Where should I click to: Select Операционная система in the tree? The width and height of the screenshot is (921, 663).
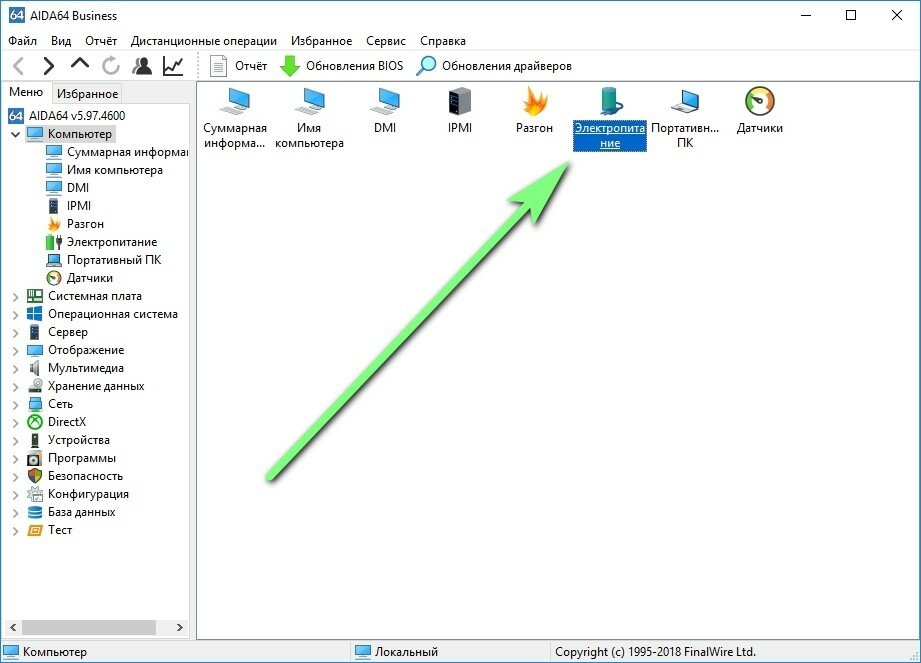[102, 314]
